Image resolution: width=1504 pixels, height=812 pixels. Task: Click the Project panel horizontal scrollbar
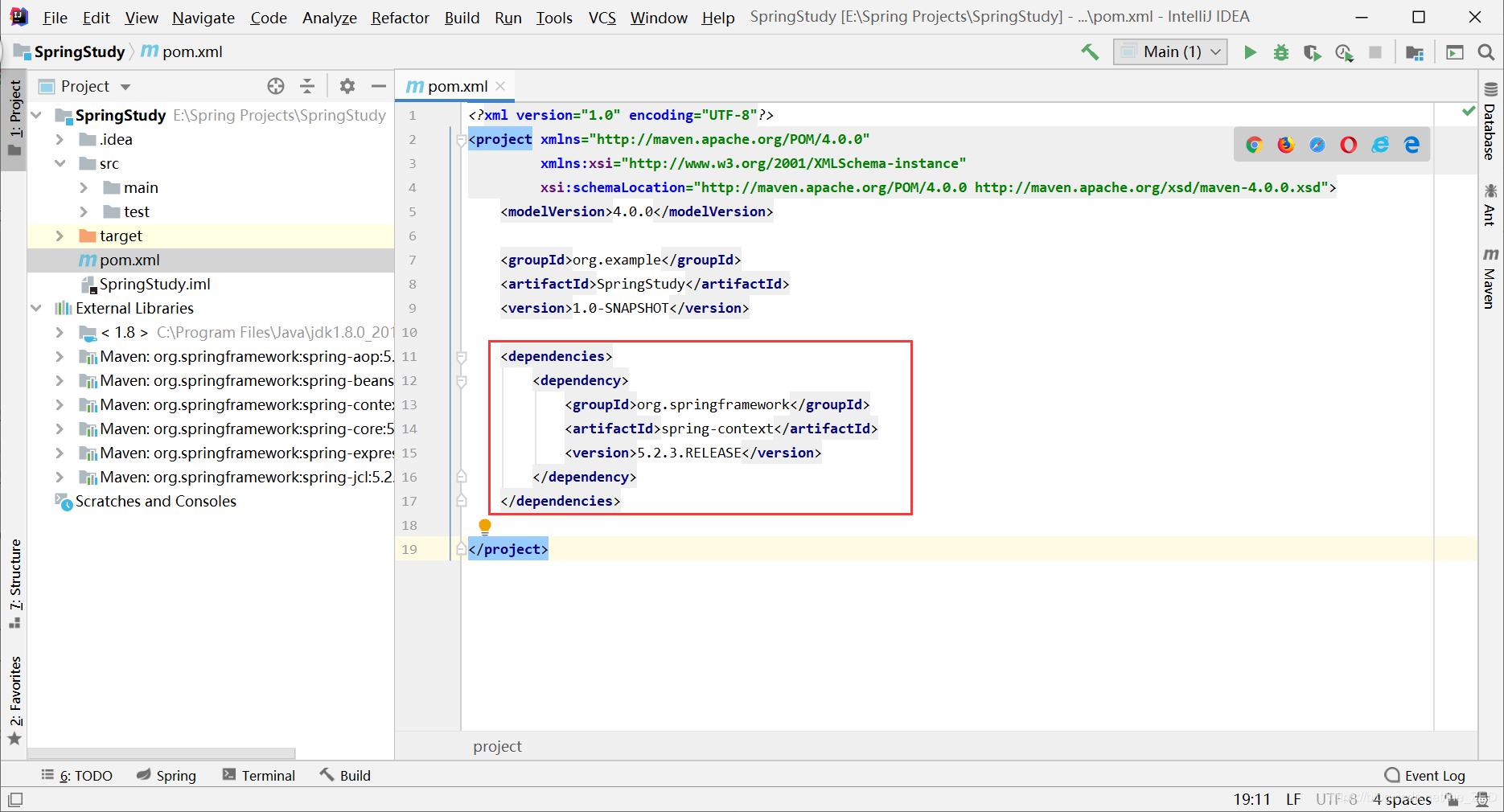point(162,754)
